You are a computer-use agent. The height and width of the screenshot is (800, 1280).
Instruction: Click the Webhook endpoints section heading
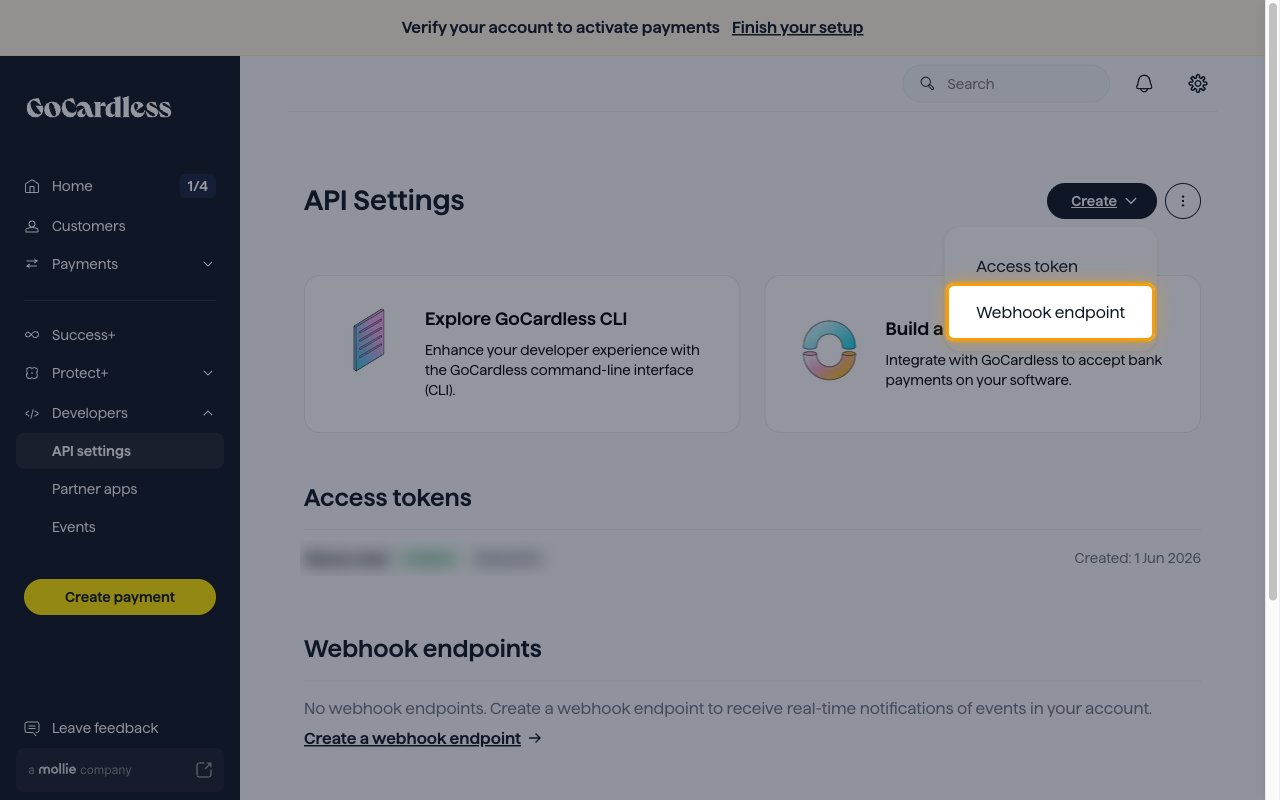pos(423,649)
